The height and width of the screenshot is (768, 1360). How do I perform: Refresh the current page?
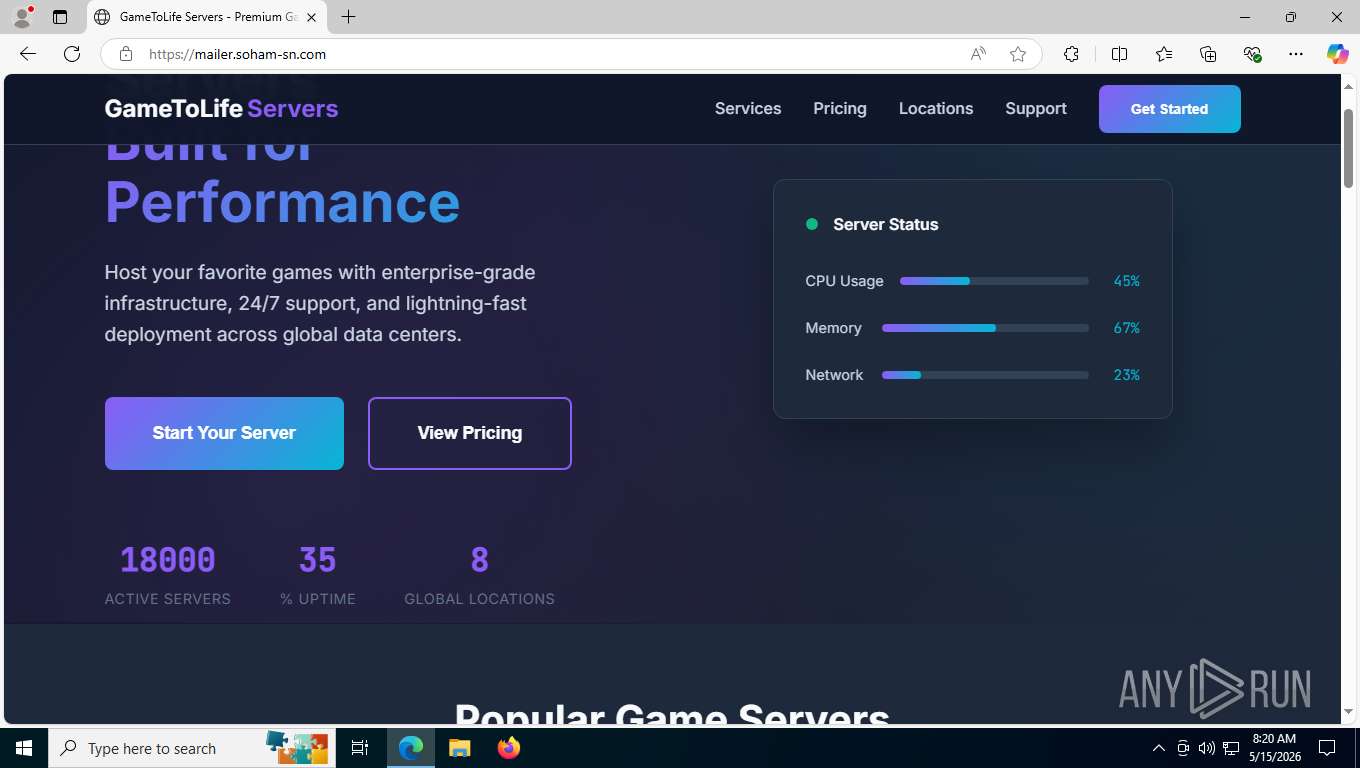(72, 54)
